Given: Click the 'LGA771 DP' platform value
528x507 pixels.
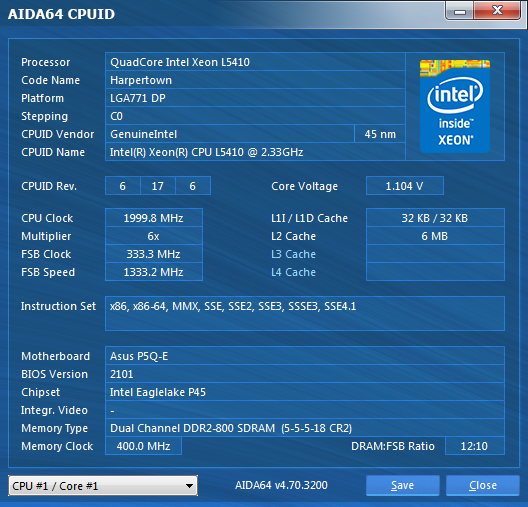Looking at the screenshot, I should [255, 98].
